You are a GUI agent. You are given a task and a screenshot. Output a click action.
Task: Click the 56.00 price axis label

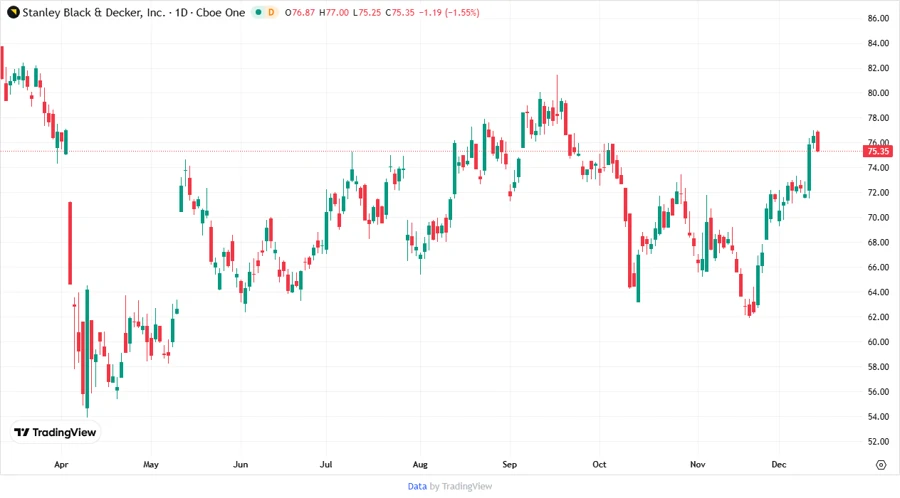point(878,392)
